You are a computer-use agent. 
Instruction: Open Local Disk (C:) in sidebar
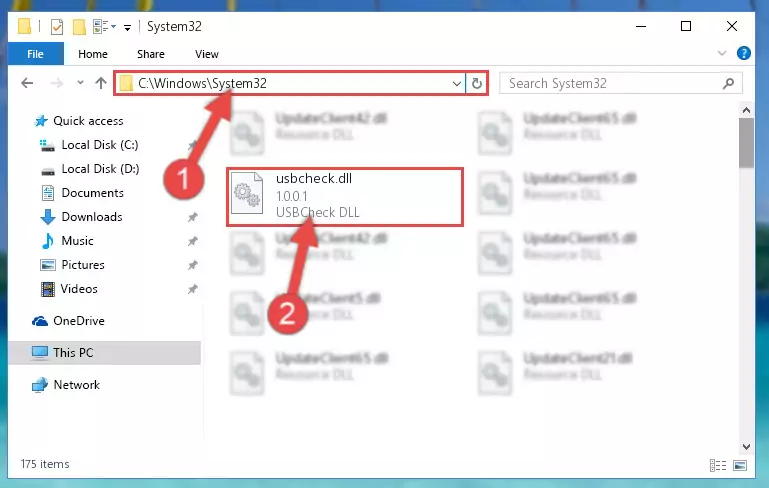[x=100, y=145]
